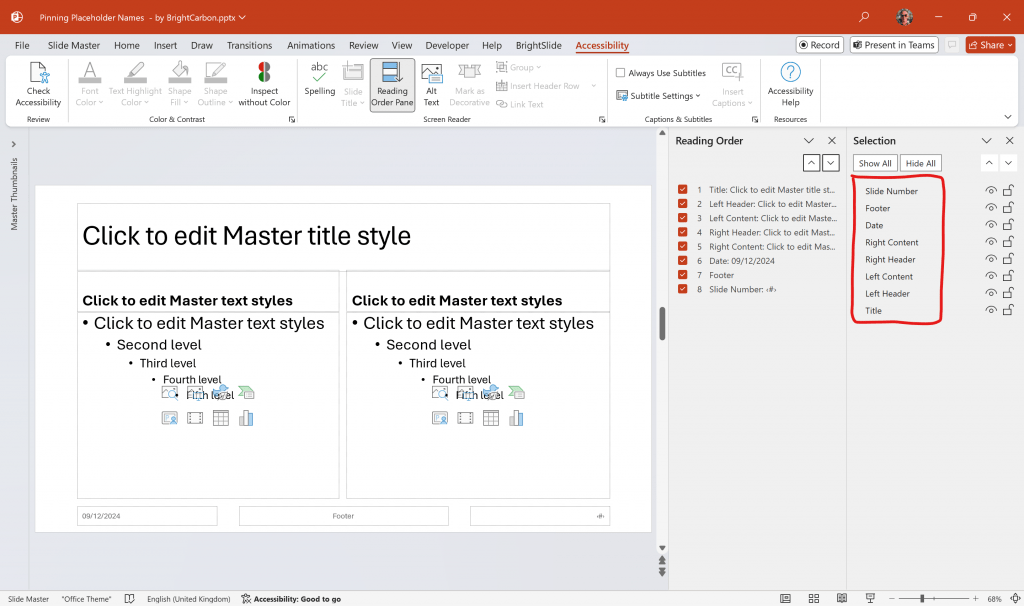The width and height of the screenshot is (1024, 606).
Task: Collapse the Selection pane with its chevron
Action: (986, 140)
